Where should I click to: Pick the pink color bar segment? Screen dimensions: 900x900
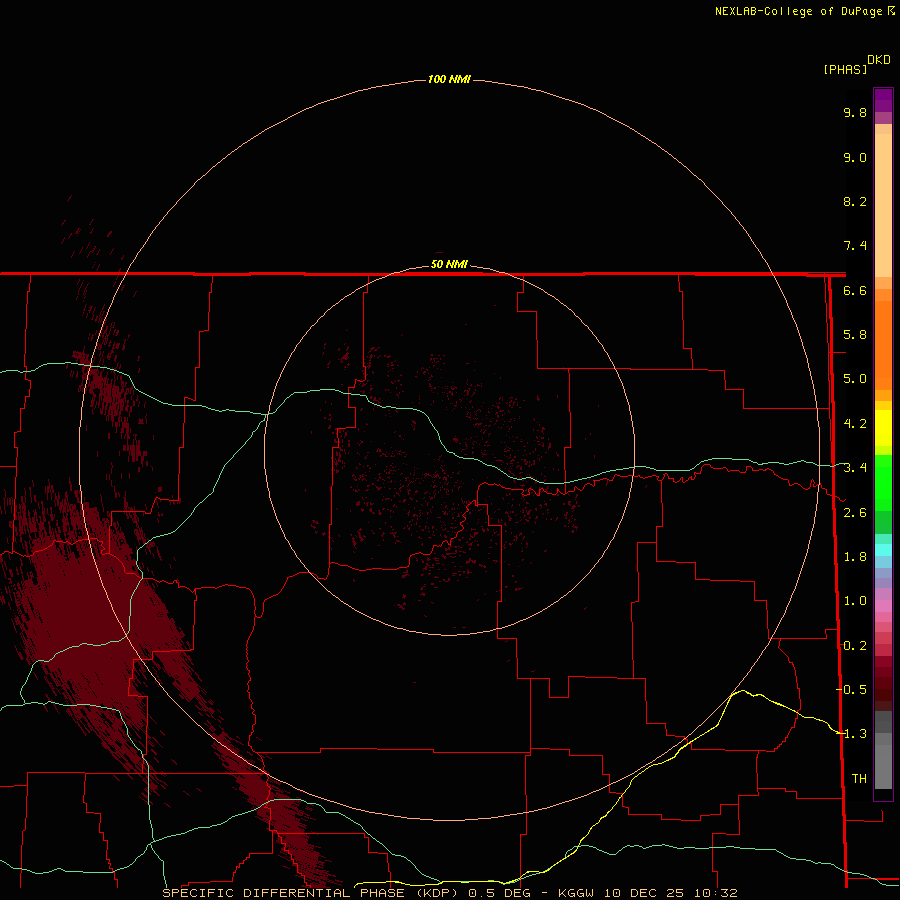click(883, 606)
